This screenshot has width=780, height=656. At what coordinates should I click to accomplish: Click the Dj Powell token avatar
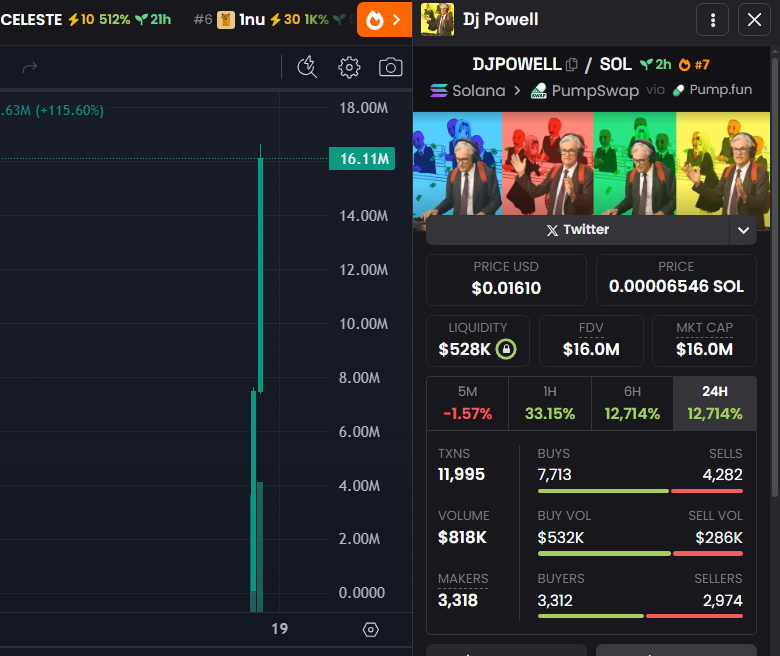point(437,20)
